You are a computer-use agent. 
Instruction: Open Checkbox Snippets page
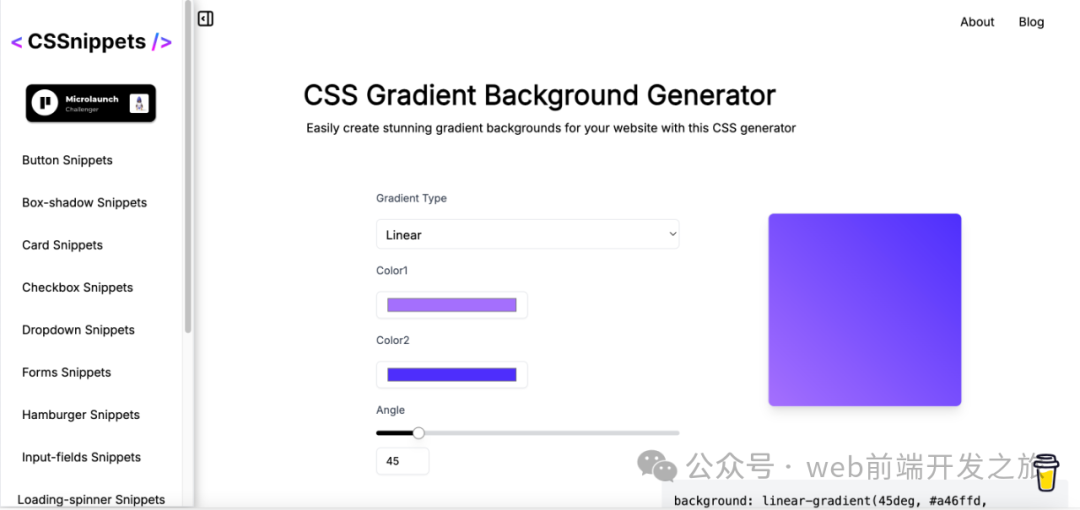point(77,288)
